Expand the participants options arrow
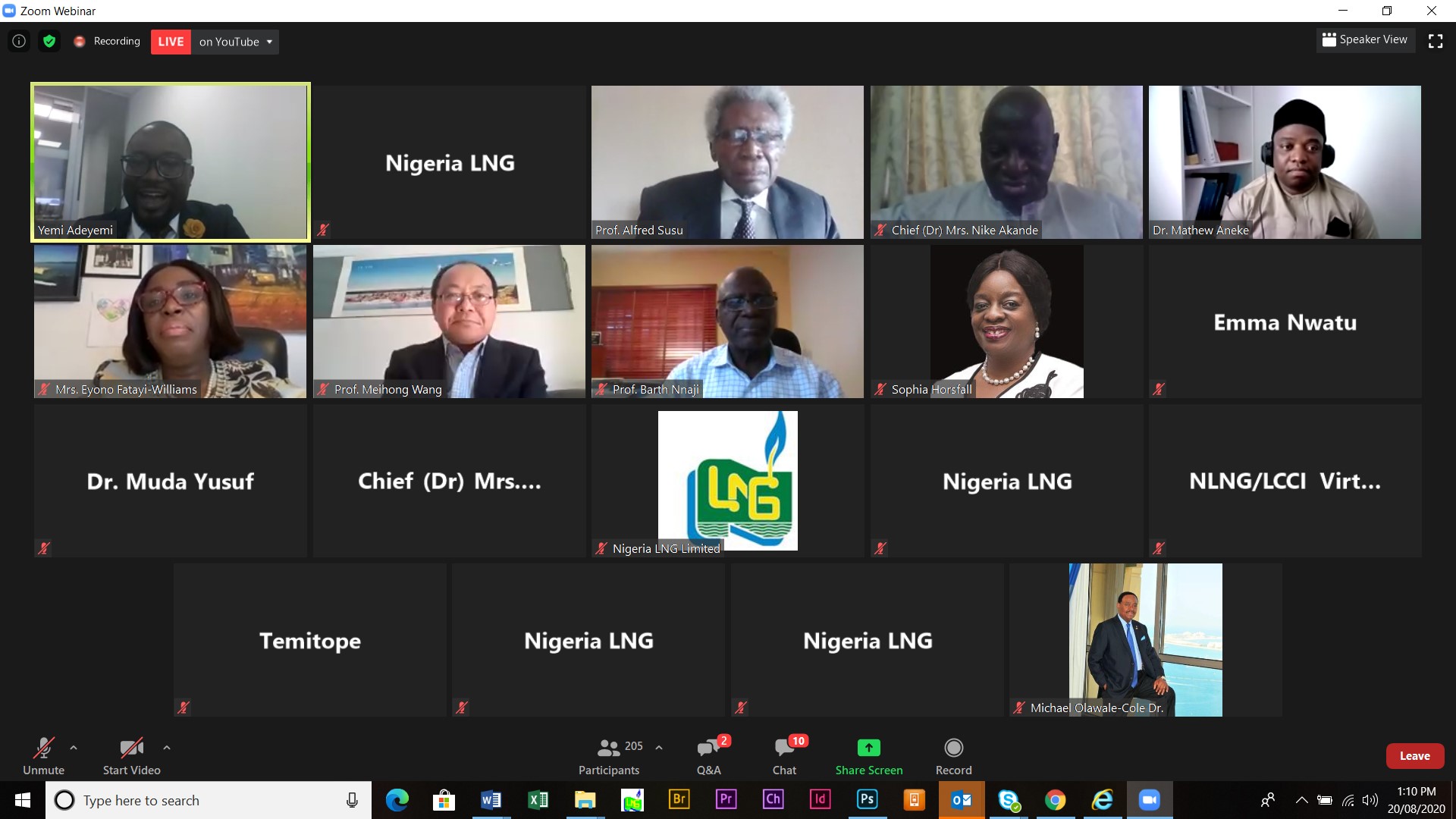This screenshot has height=819, width=1456. (659, 748)
